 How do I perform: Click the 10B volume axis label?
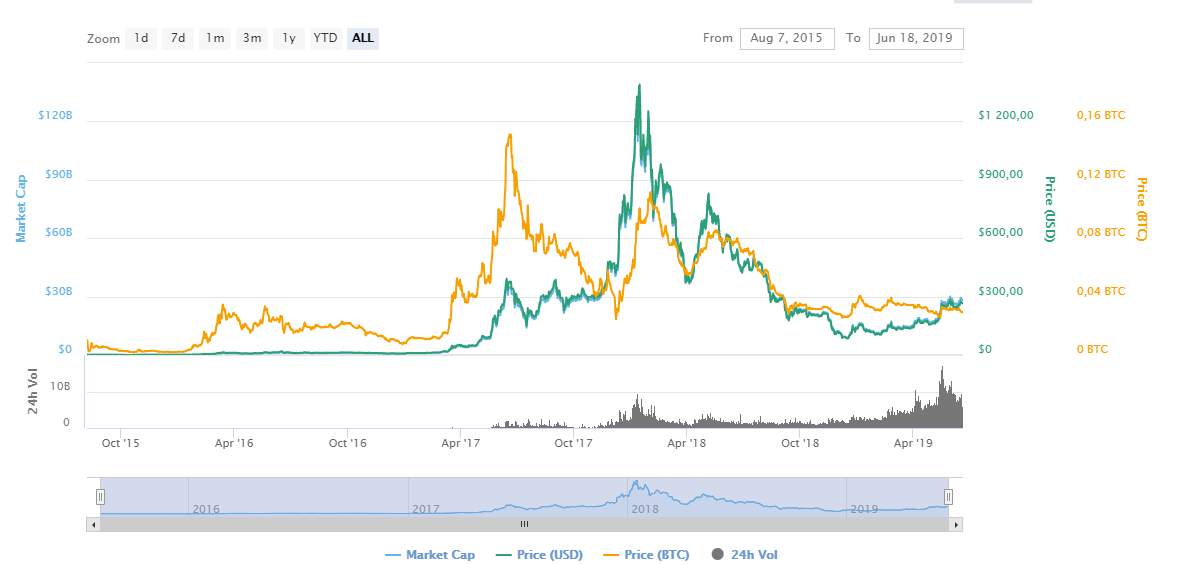click(x=61, y=386)
